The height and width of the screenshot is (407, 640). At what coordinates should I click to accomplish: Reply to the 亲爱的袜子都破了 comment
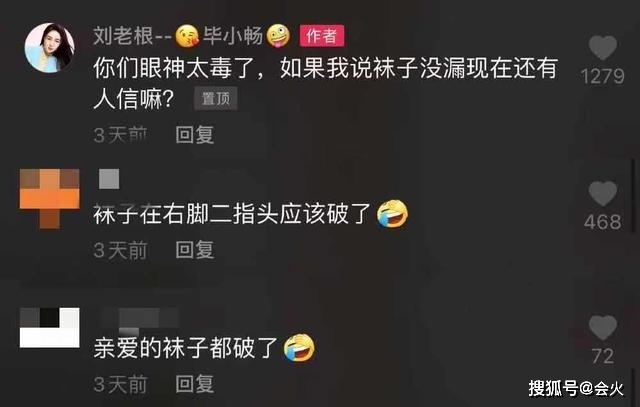point(195,384)
